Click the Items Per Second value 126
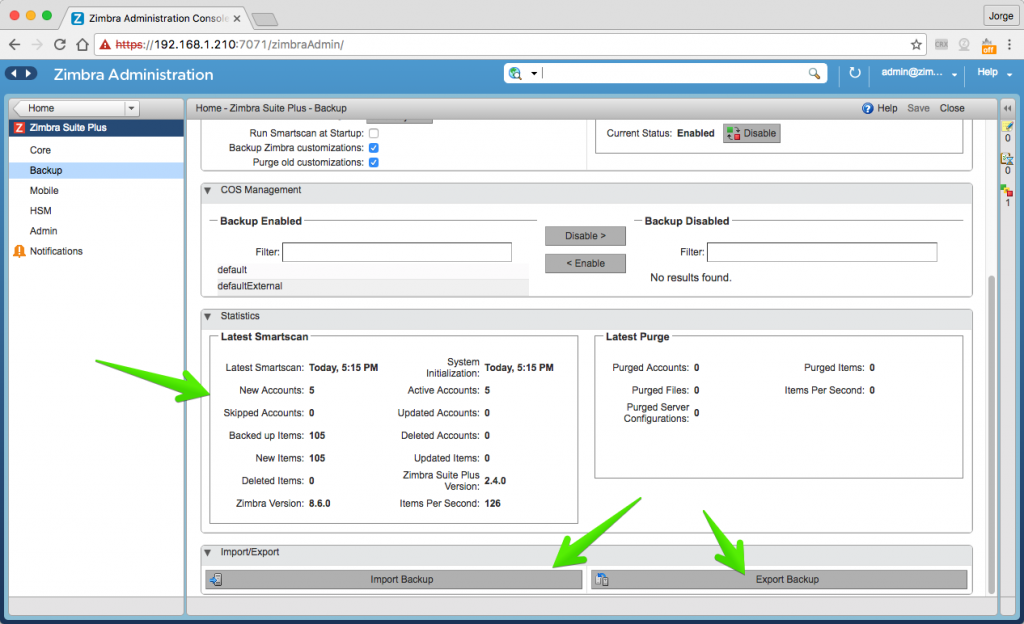This screenshot has height=624, width=1024. [492, 503]
